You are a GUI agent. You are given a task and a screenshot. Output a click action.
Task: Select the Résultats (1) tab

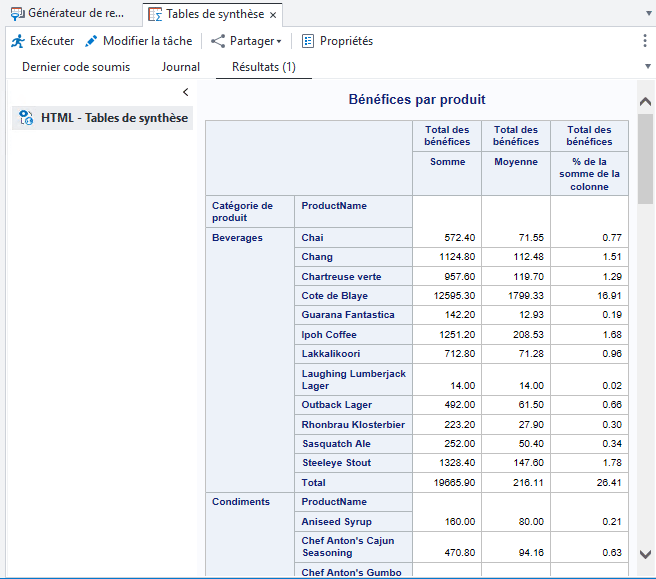(x=264, y=67)
